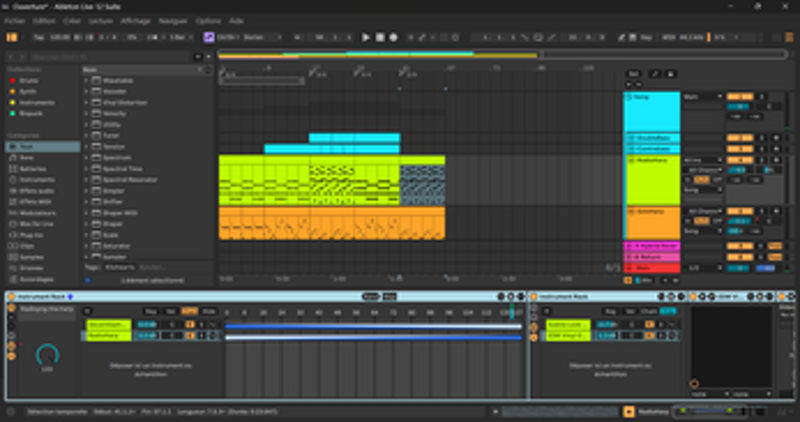Open the Aide menu
Viewport: 800px width, 422px height.
point(236,21)
